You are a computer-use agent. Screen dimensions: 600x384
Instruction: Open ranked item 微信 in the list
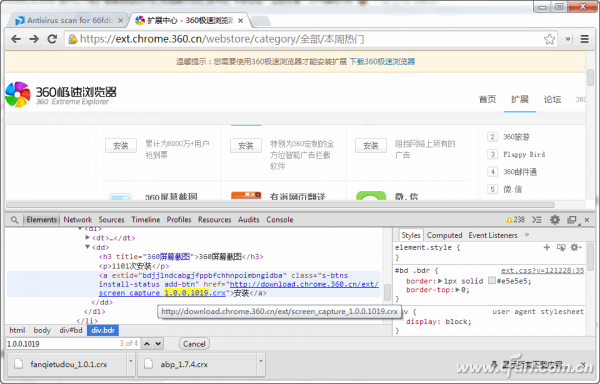(x=512, y=189)
